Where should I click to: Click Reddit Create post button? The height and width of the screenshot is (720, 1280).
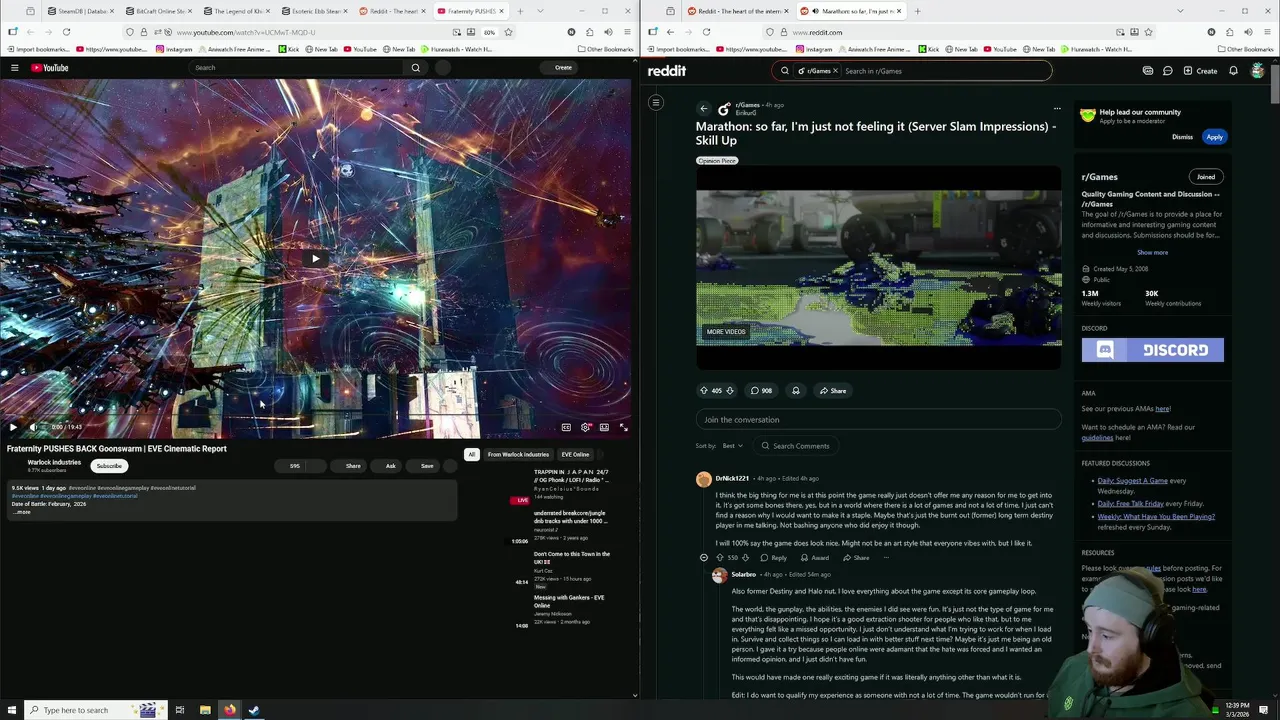[1200, 71]
